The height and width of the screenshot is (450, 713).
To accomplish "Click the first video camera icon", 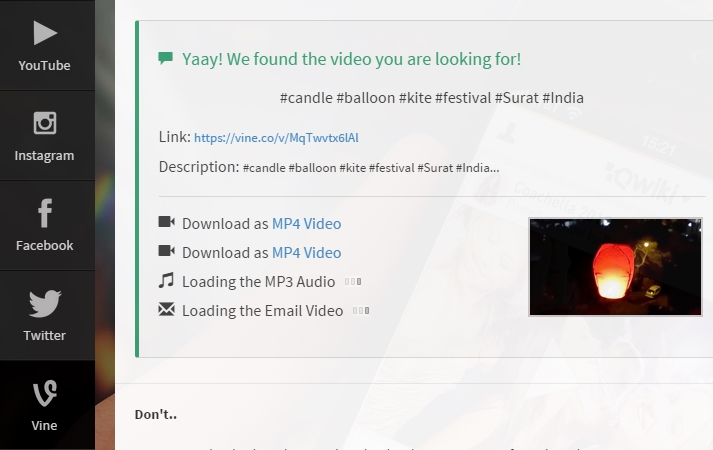I will click(166, 222).
